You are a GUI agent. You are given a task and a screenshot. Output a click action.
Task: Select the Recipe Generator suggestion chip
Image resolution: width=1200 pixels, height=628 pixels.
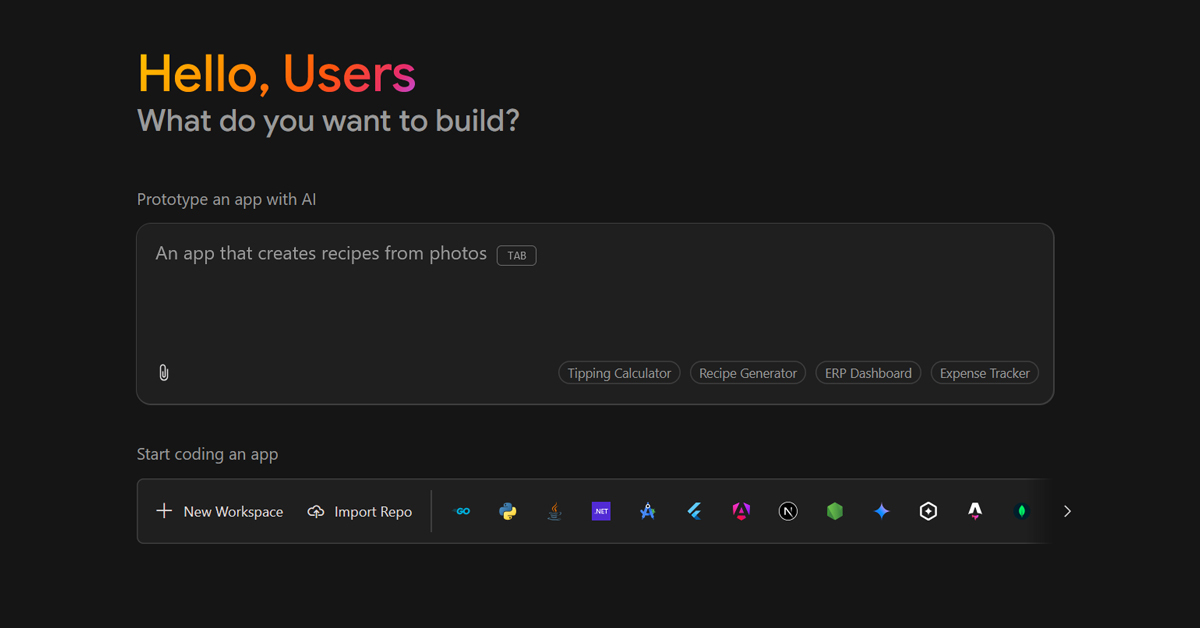pos(748,373)
